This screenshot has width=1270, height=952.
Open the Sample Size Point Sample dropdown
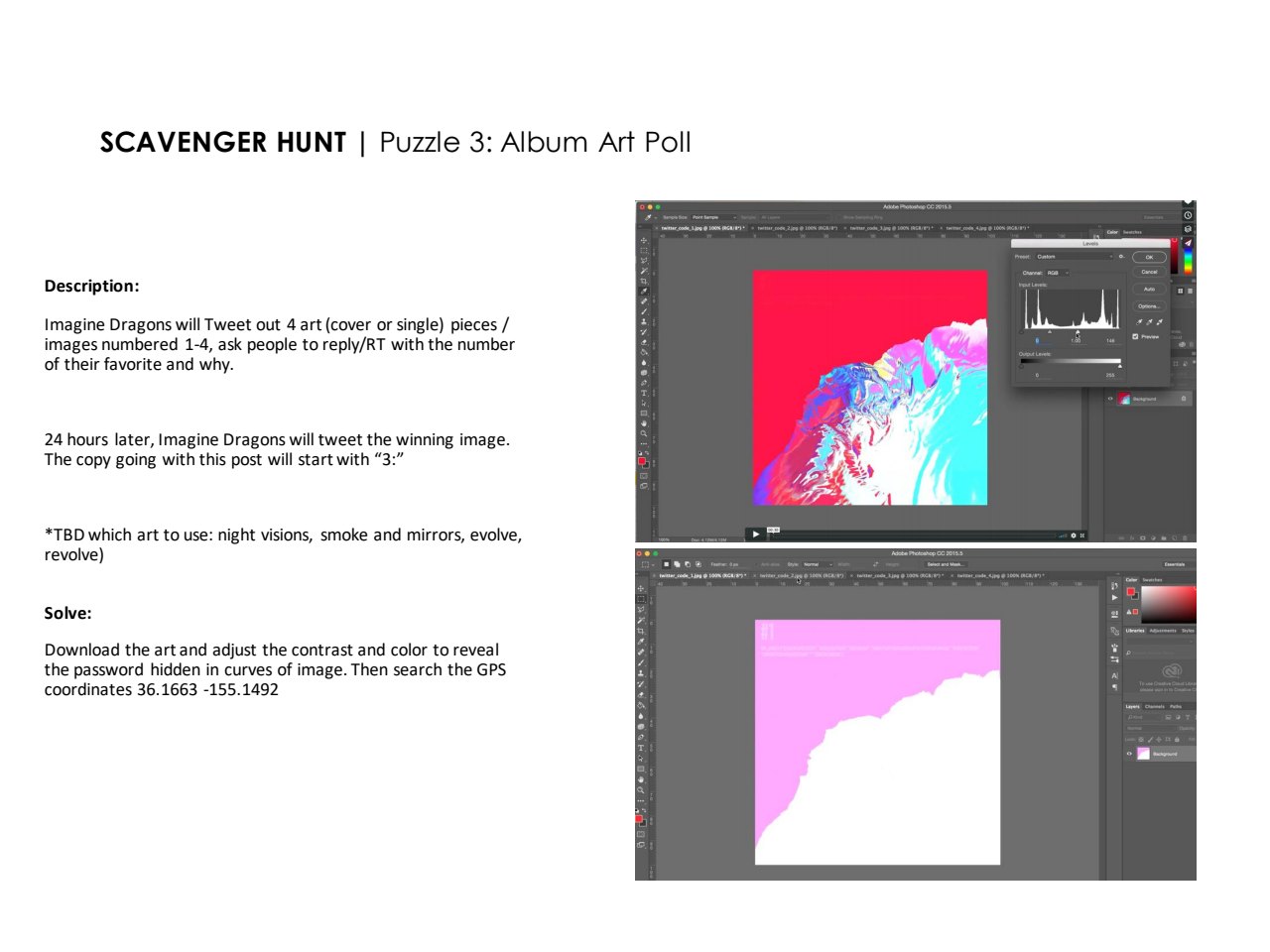[x=714, y=217]
